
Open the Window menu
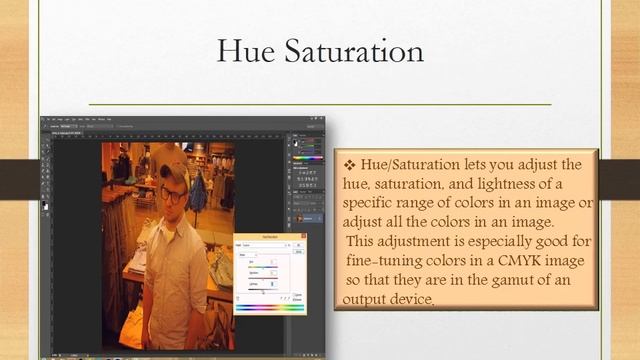102,119
